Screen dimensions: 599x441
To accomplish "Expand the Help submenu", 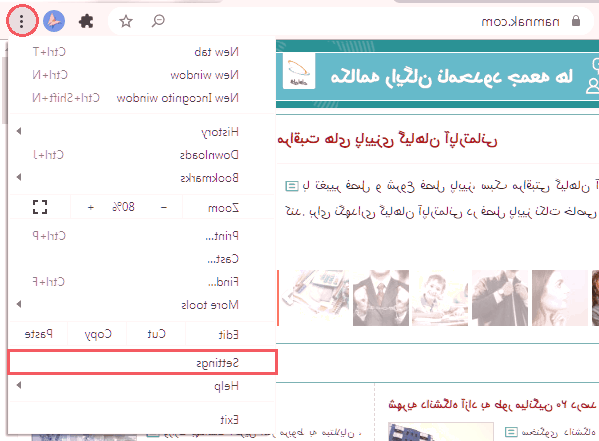I will [141, 386].
